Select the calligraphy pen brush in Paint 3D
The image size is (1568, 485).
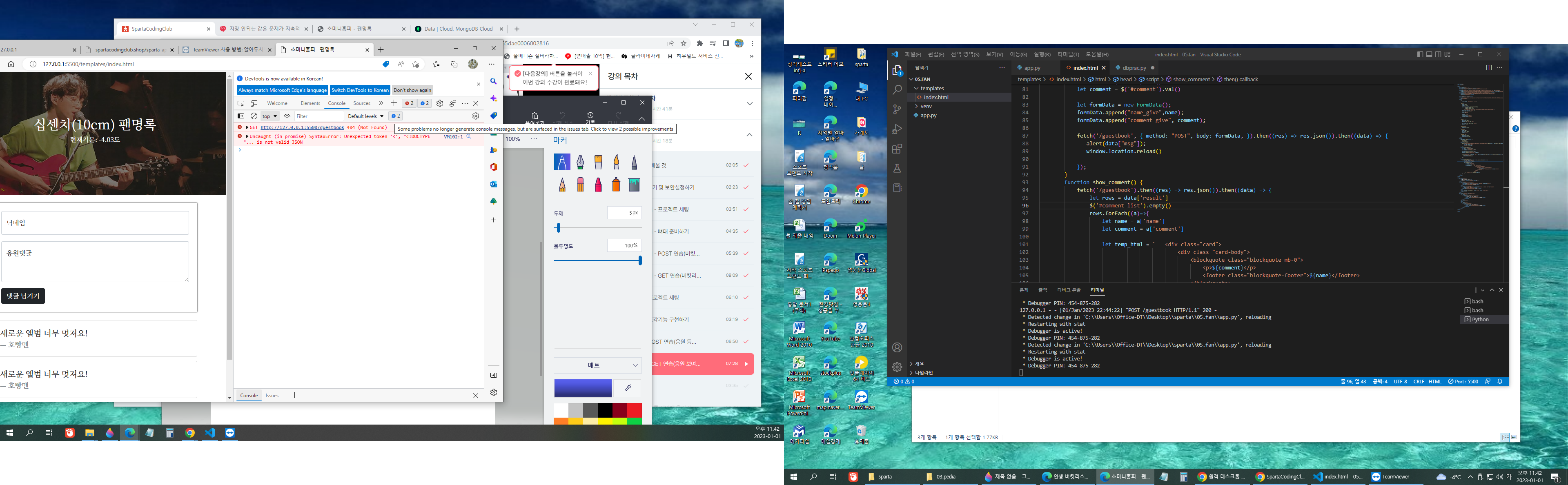pos(580,162)
